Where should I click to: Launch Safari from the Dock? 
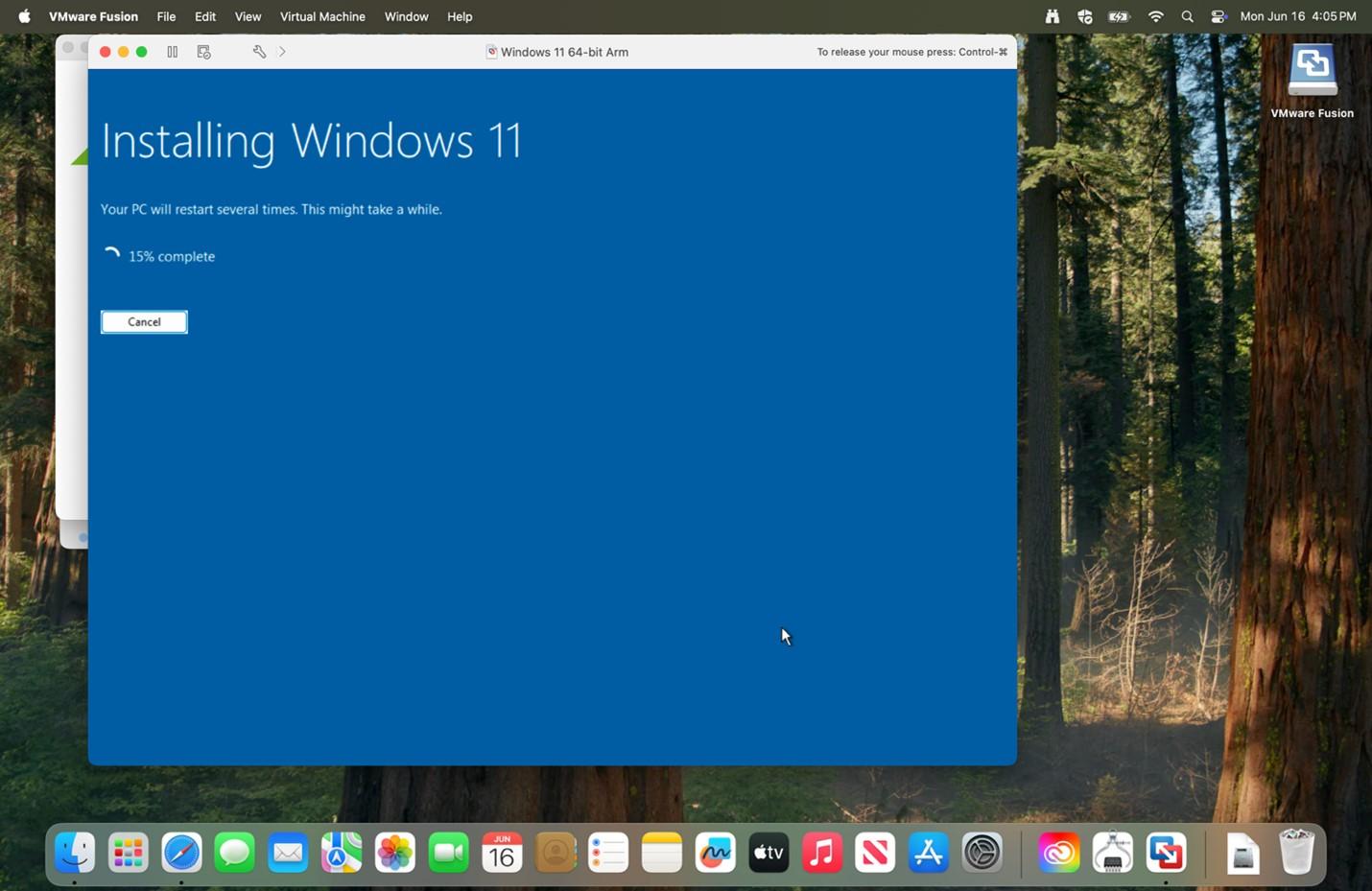pyautogui.click(x=181, y=852)
